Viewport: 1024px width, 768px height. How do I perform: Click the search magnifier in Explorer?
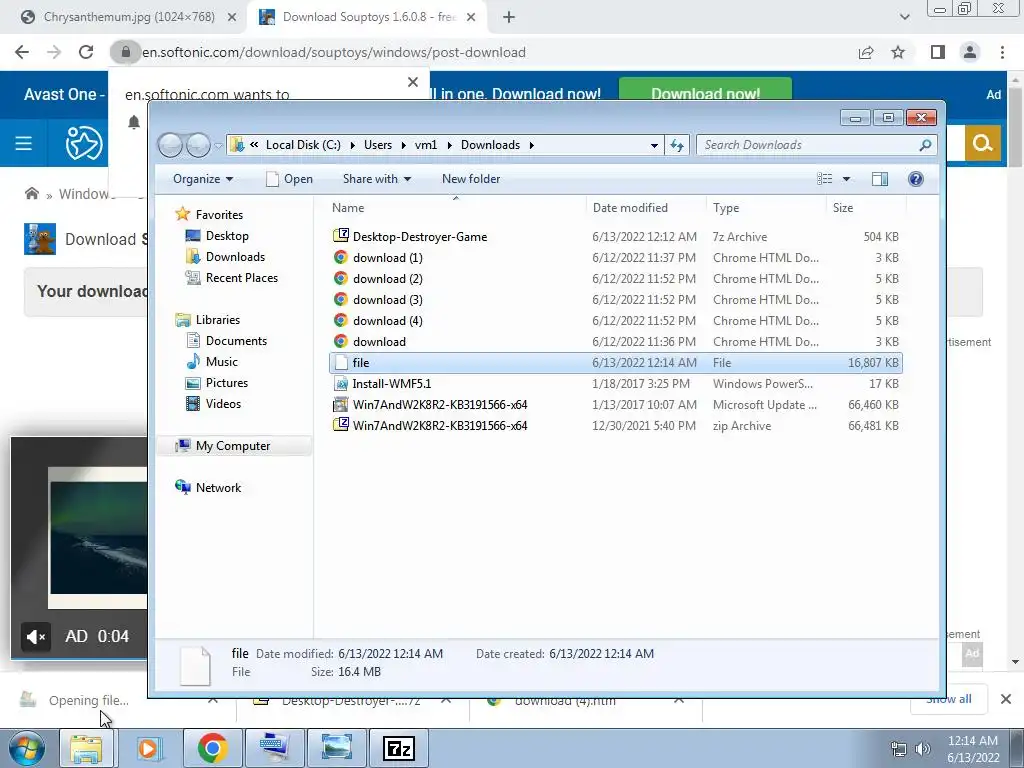925,145
